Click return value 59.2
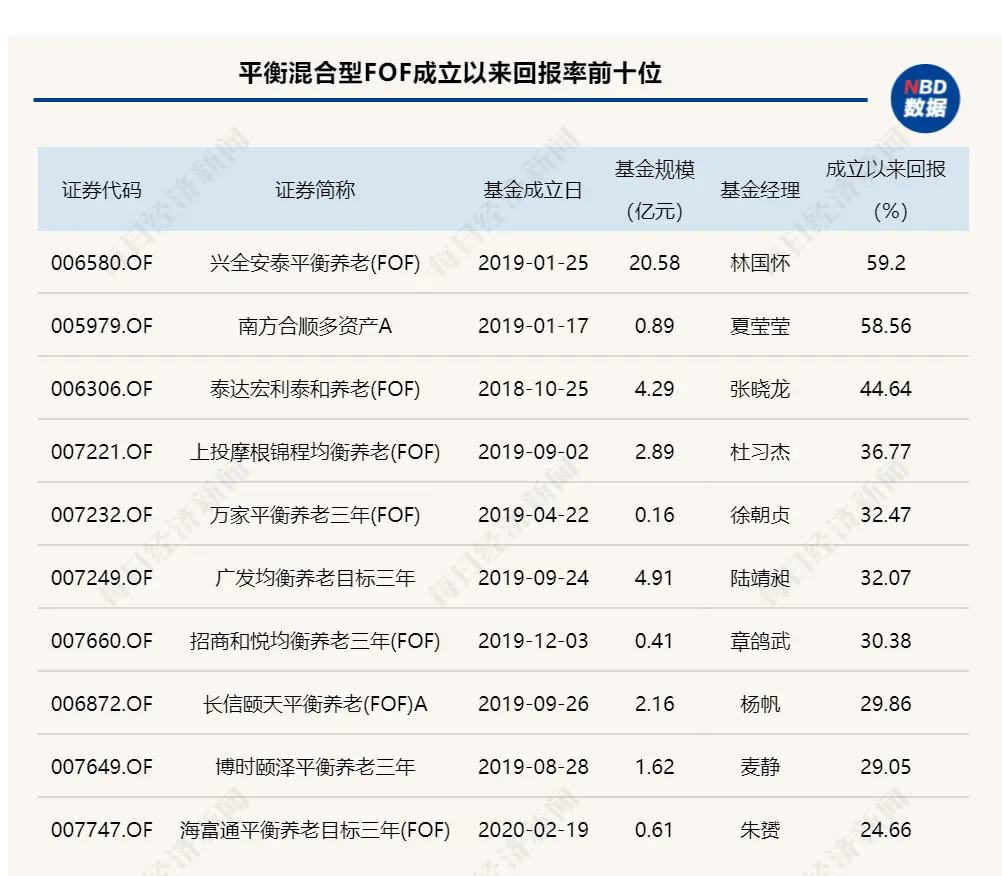The height and width of the screenshot is (876, 1002). [x=886, y=263]
